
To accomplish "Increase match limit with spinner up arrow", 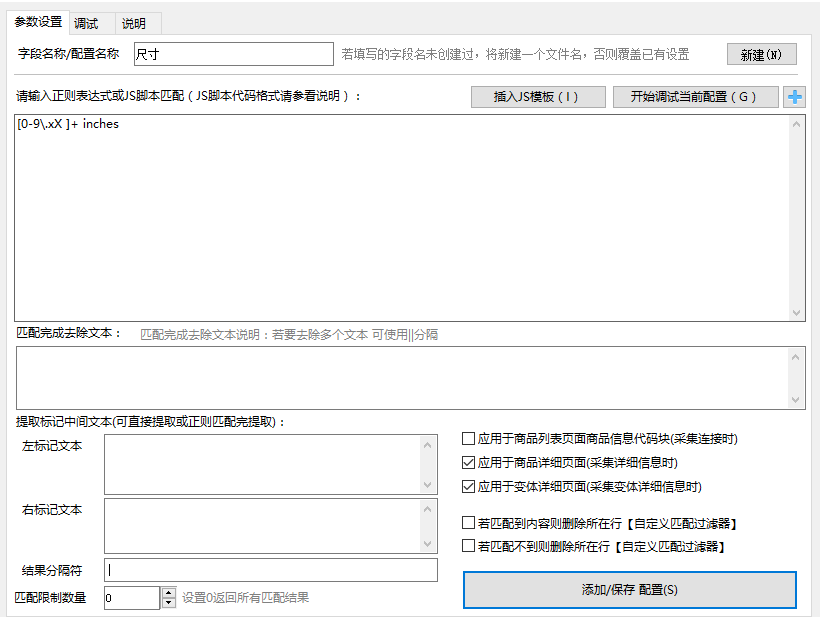I will tap(168, 593).
